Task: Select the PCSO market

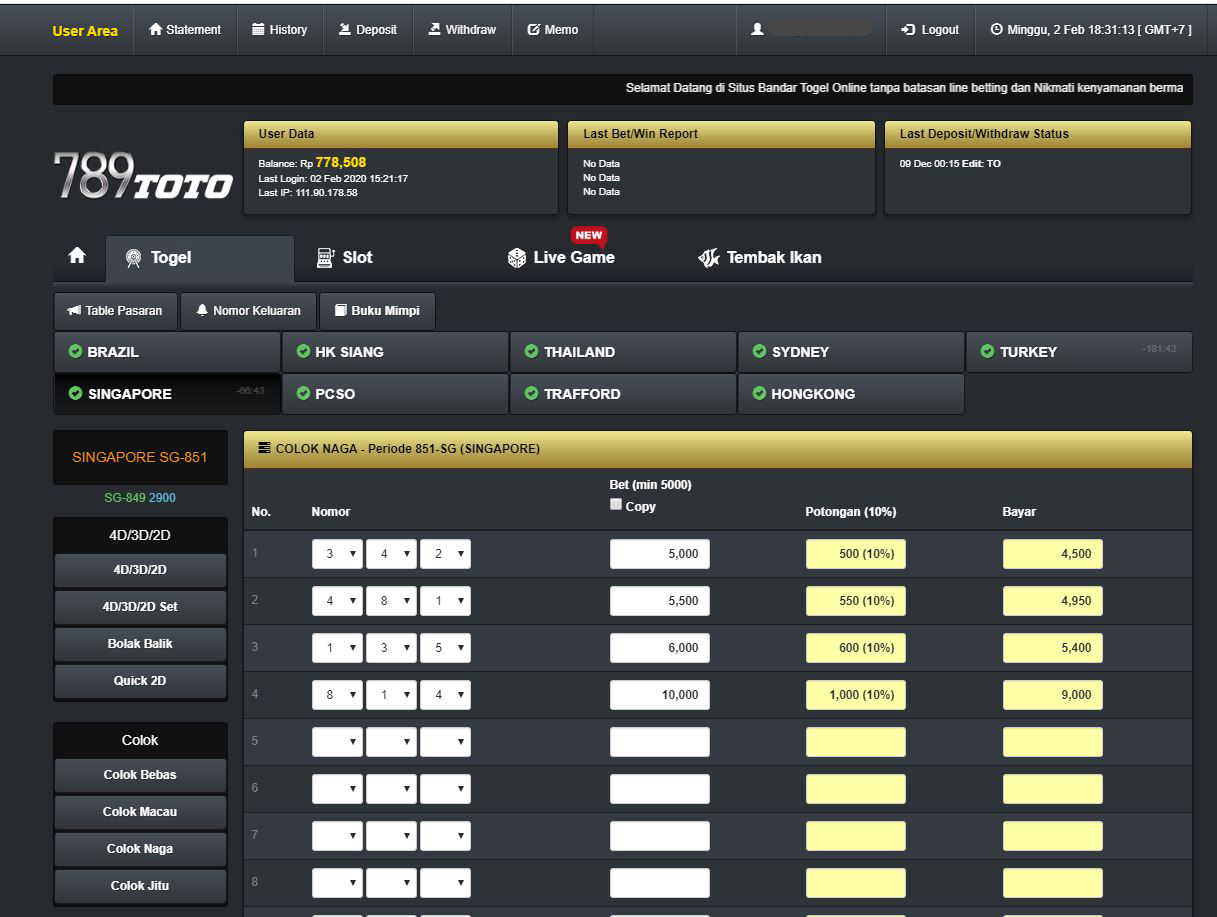Action: click(395, 394)
